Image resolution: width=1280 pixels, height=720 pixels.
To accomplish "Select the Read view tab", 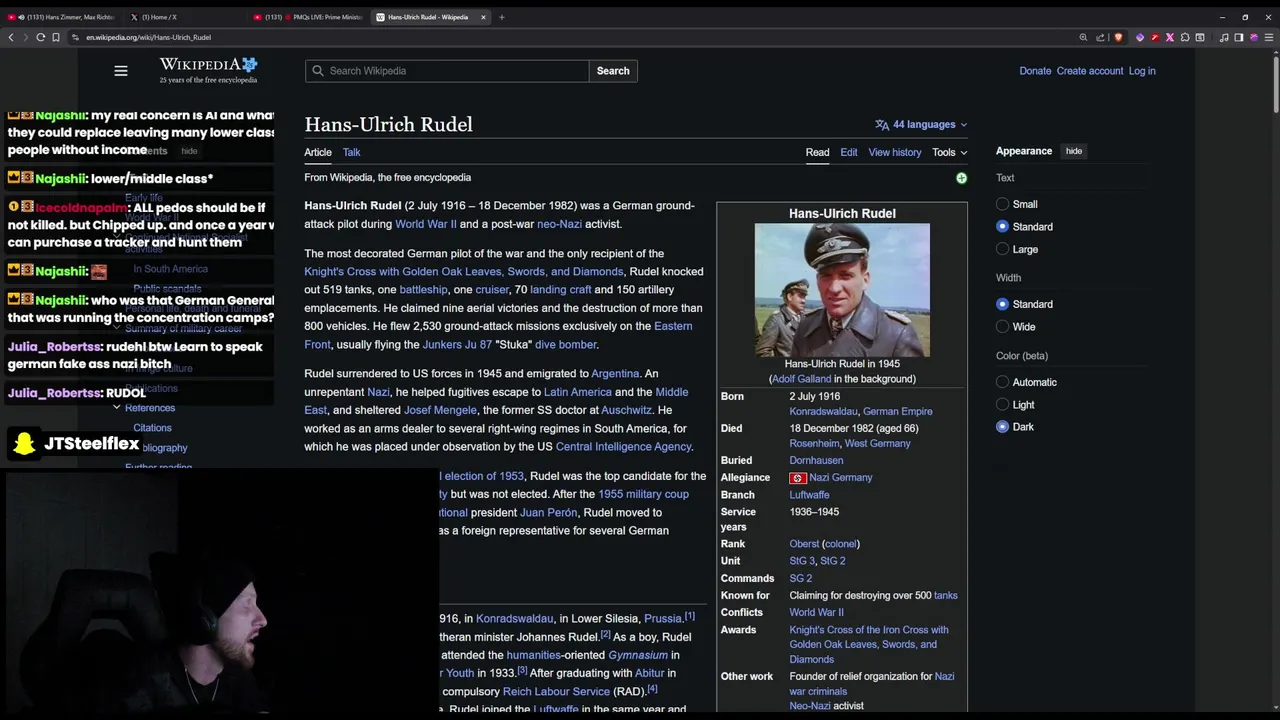I will pyautogui.click(x=817, y=153).
